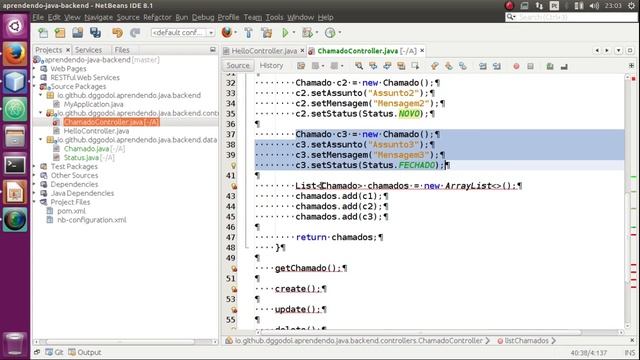640x360 pixels.
Task: Switch to the History view
Action: click(x=271, y=66)
